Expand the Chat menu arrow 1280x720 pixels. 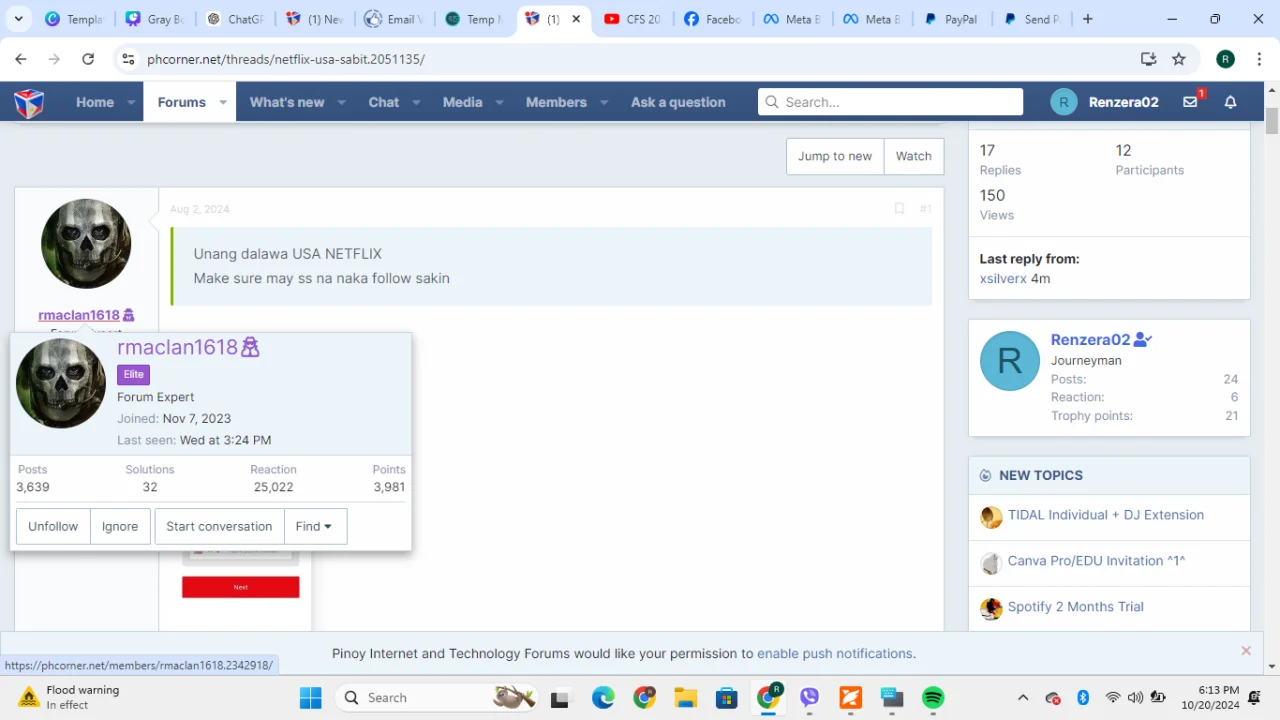416,102
